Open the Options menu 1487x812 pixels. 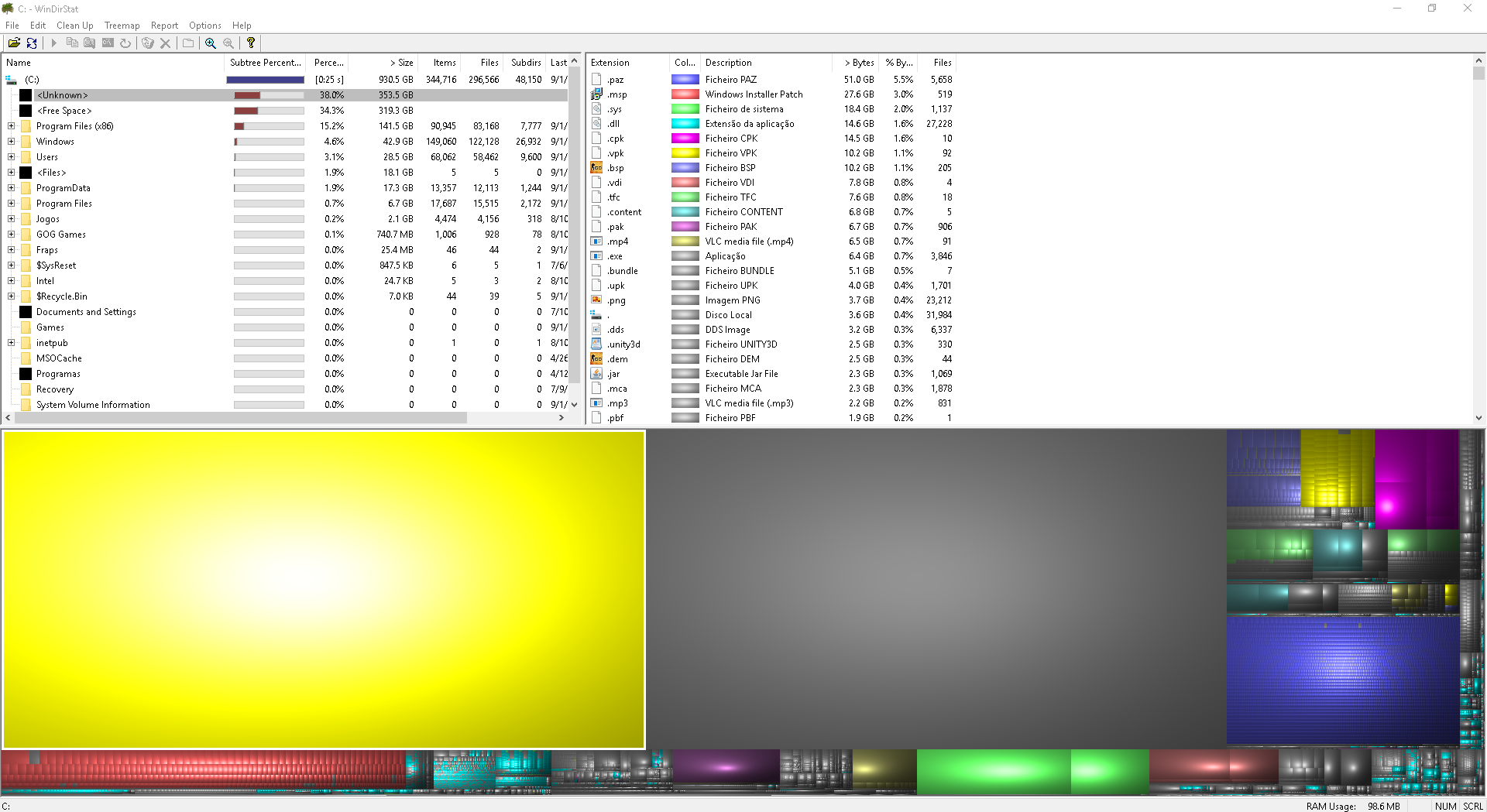205,26
